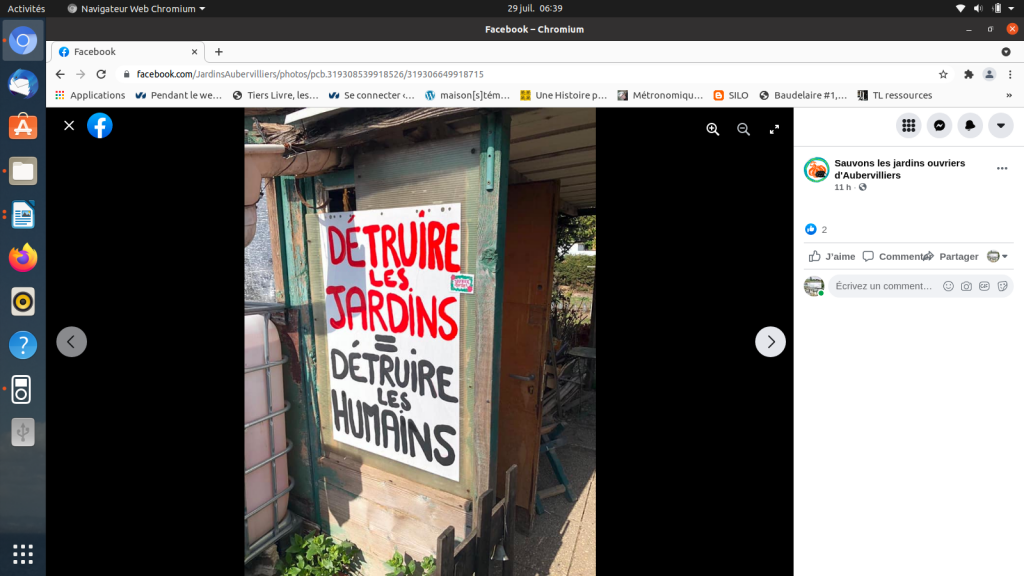Zoom out of the photo

(743, 129)
